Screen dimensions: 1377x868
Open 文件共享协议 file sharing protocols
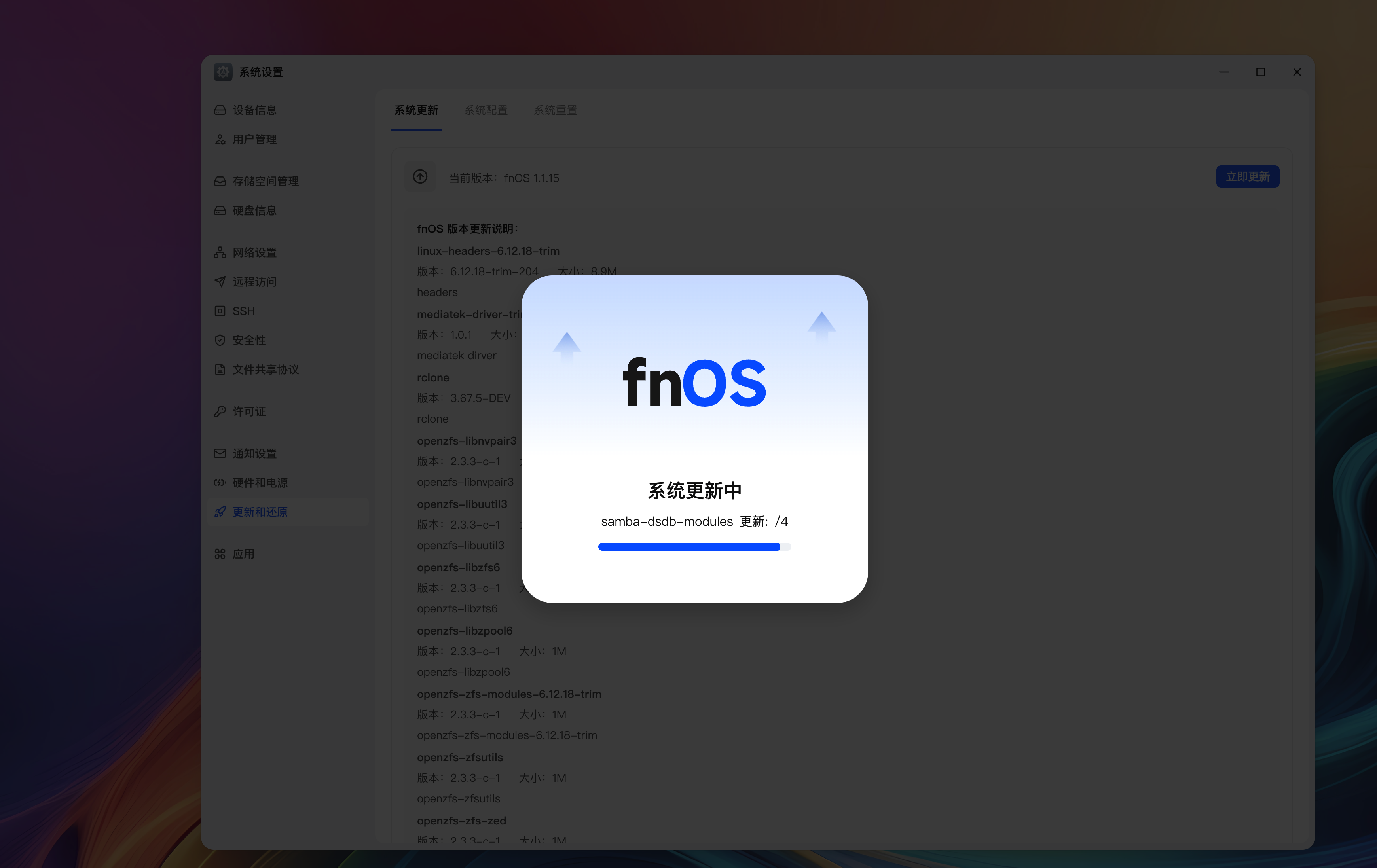click(x=265, y=370)
